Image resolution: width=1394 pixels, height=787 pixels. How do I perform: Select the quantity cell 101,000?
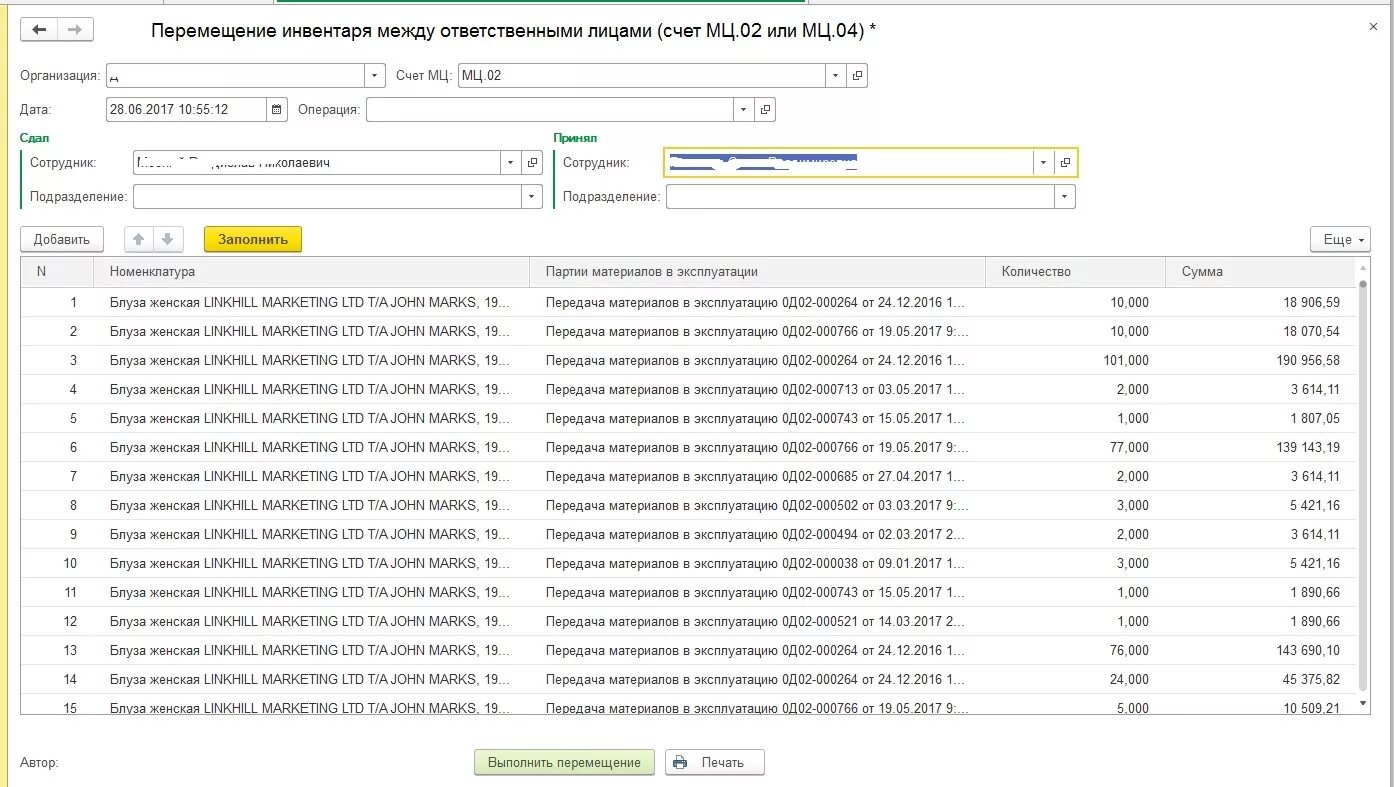tap(1075, 360)
